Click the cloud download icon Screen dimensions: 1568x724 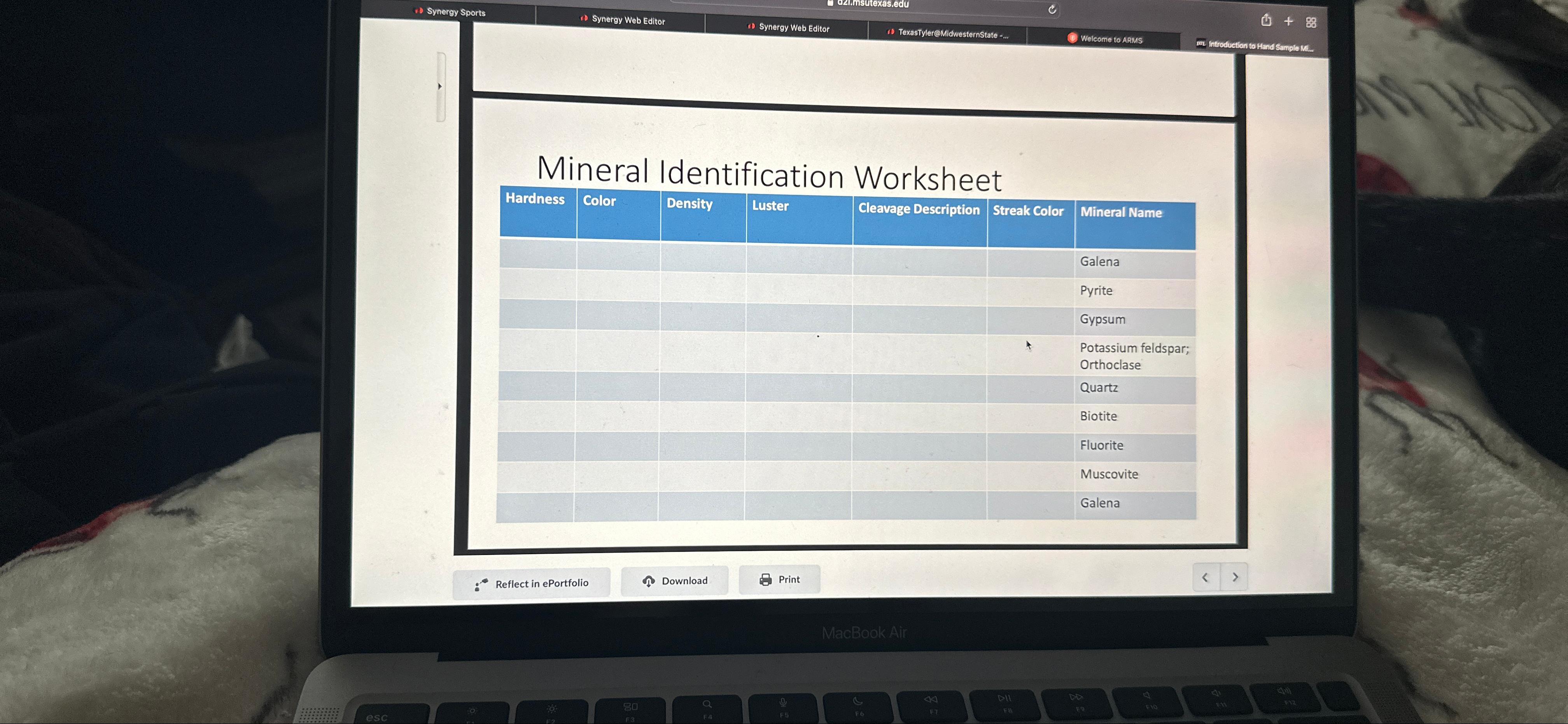tap(648, 581)
